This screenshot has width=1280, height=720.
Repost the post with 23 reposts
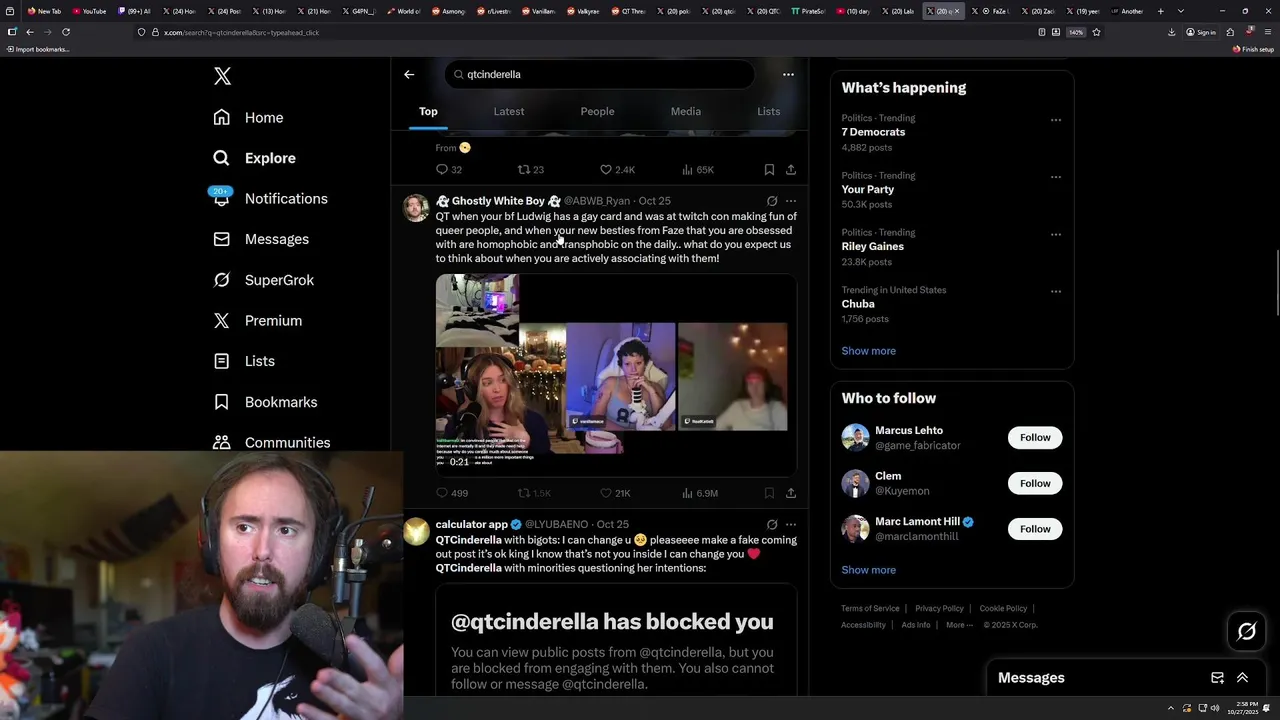[x=530, y=170]
